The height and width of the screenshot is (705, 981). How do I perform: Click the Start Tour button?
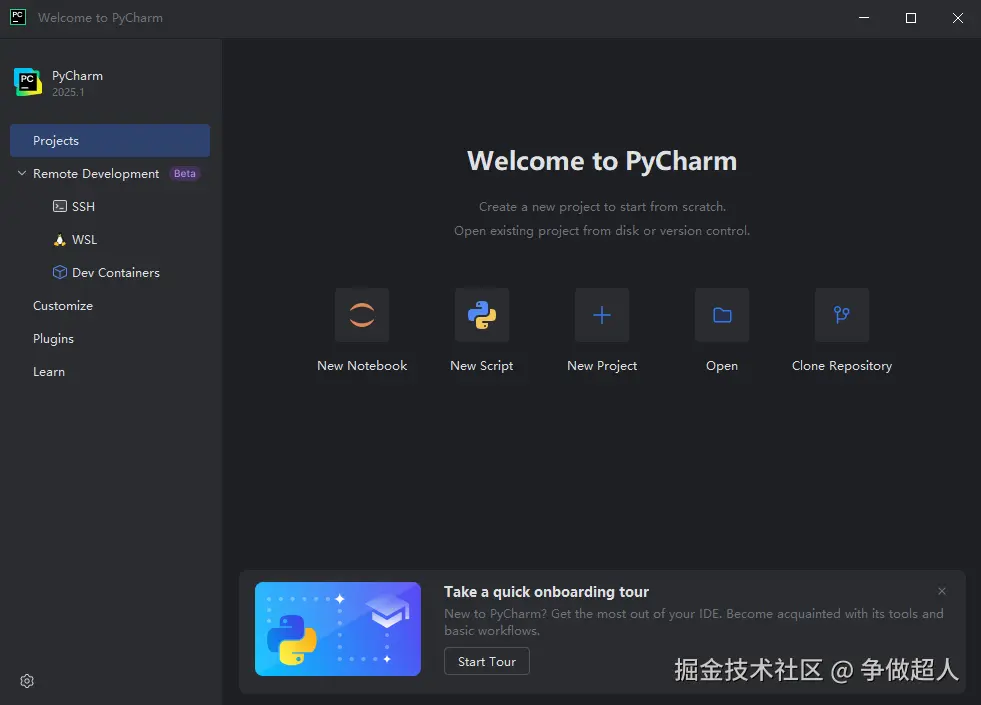(x=487, y=661)
